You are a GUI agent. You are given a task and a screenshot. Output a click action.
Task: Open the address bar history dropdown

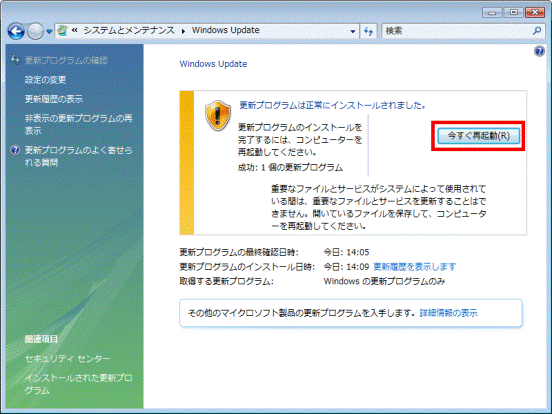352,31
